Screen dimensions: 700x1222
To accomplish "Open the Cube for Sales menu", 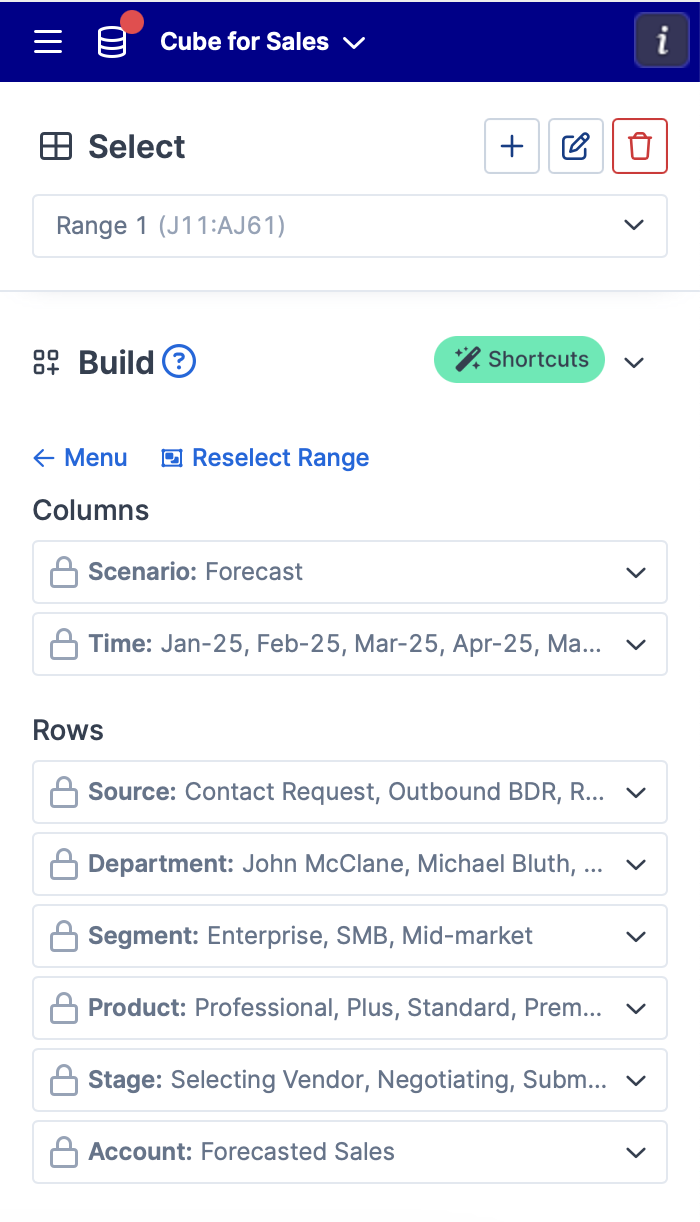I will tap(263, 42).
